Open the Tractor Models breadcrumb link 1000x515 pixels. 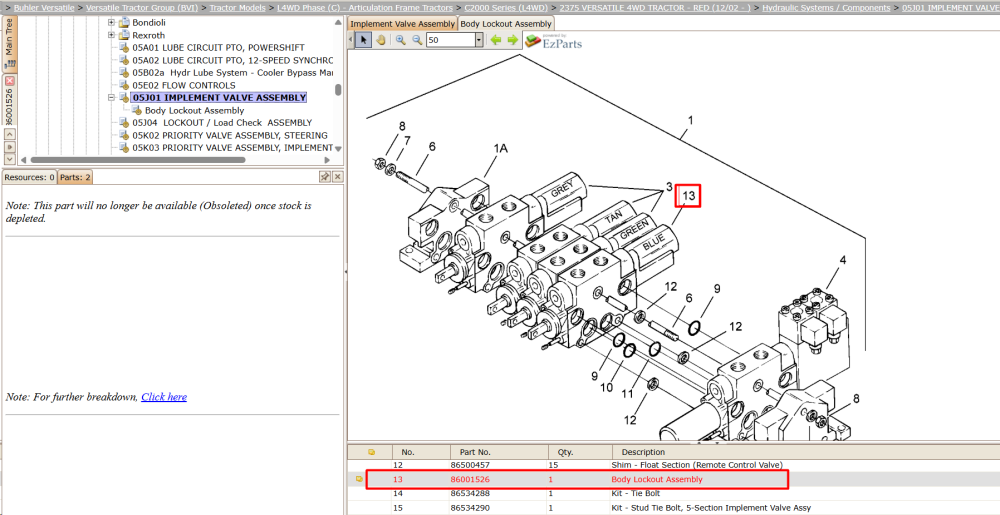[237, 8]
